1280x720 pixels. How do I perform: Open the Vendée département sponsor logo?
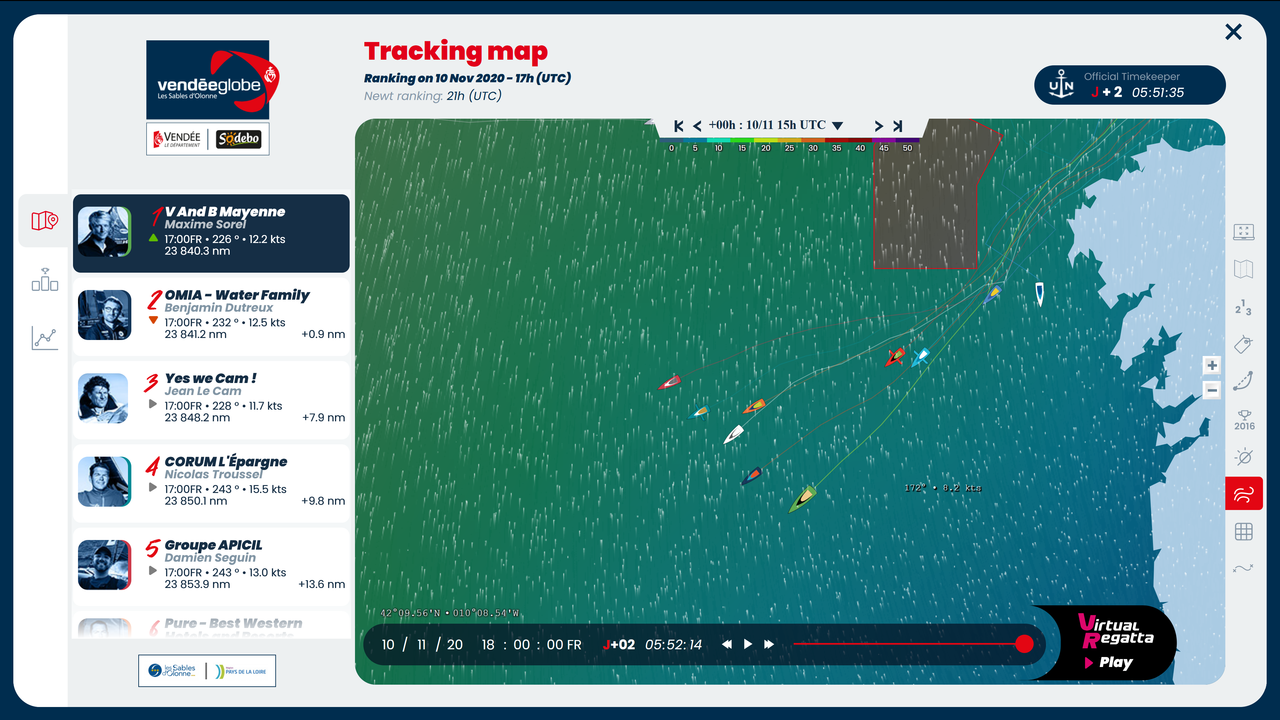(x=177, y=139)
